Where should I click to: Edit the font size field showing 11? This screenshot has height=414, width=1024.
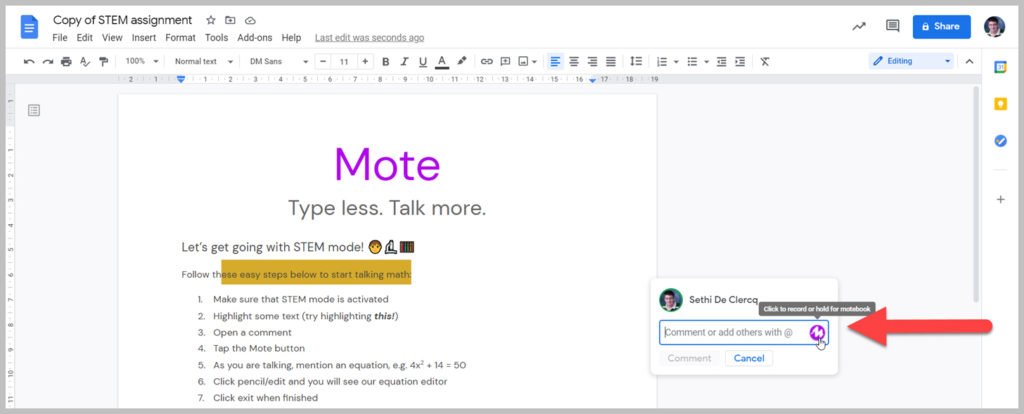344,61
